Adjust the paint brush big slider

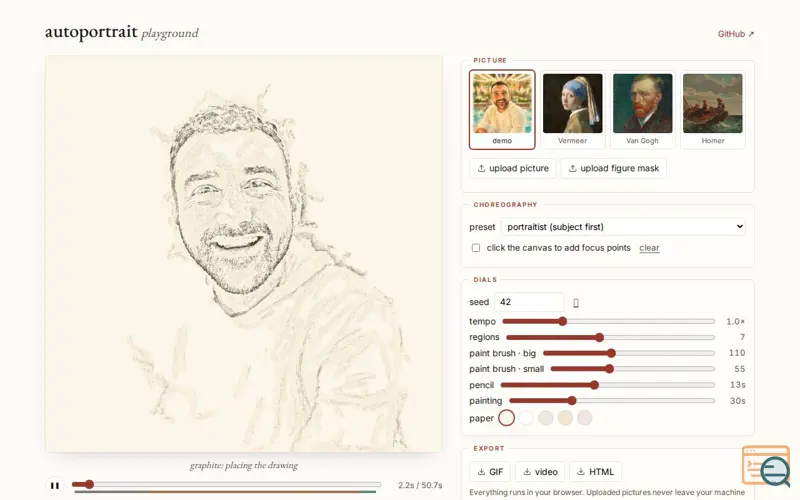pyautogui.click(x=629, y=353)
